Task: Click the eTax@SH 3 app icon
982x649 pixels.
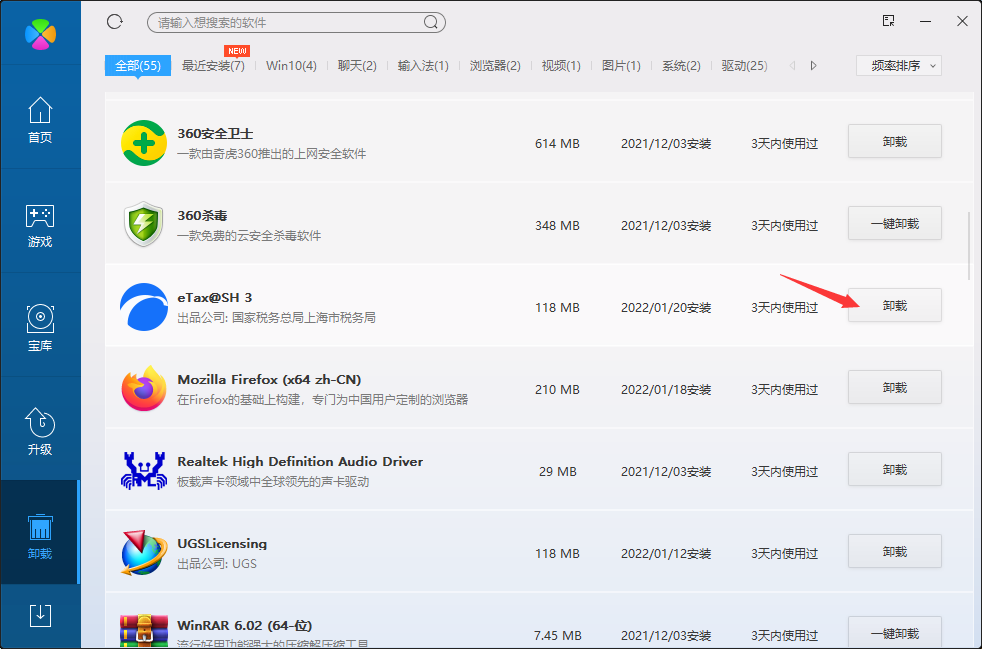Action: click(144, 306)
